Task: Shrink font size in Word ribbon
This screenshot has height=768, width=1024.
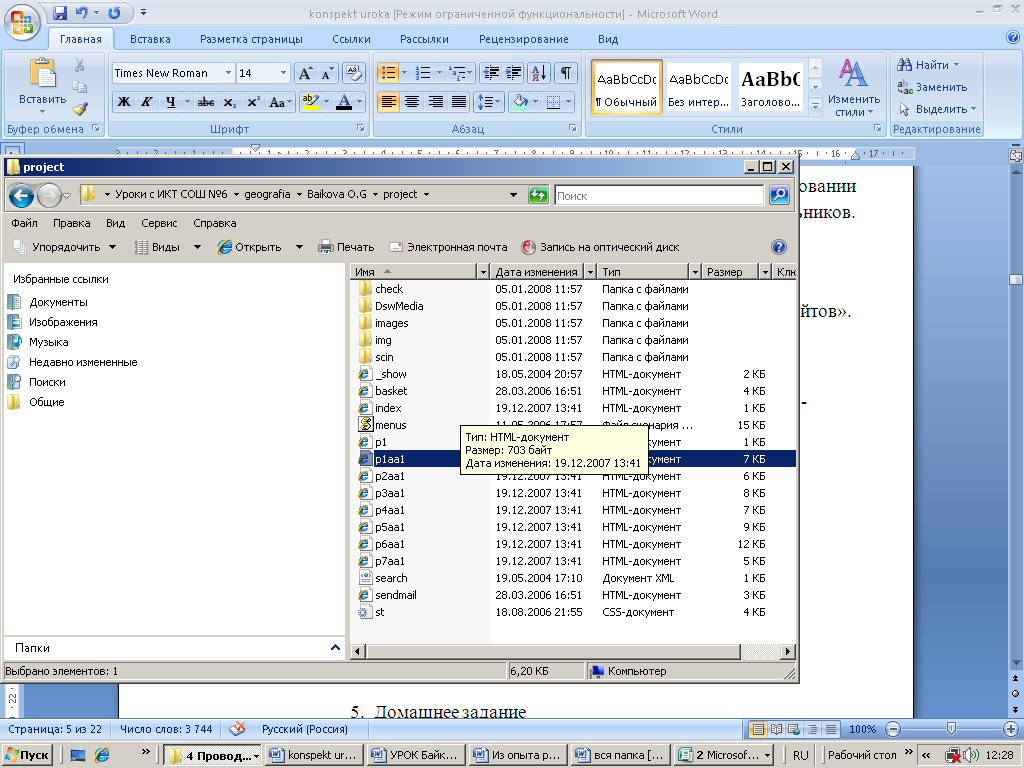Action: tap(327, 73)
